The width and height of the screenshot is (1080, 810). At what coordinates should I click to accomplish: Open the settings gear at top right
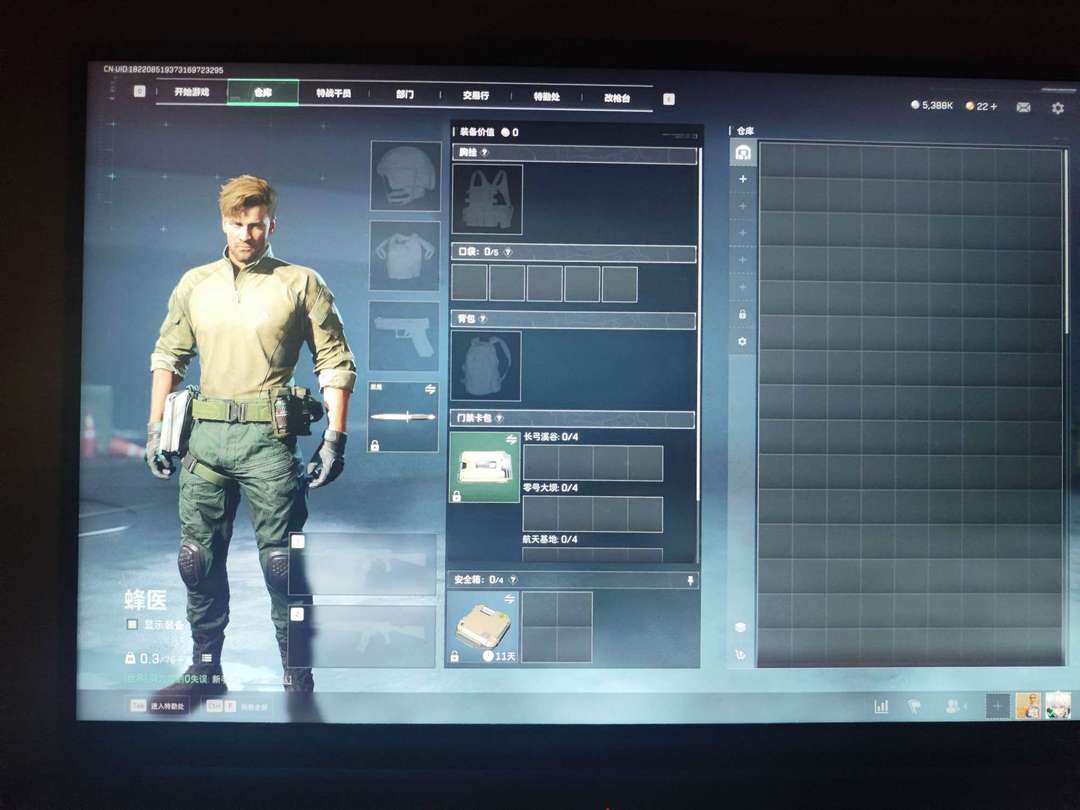(1058, 107)
